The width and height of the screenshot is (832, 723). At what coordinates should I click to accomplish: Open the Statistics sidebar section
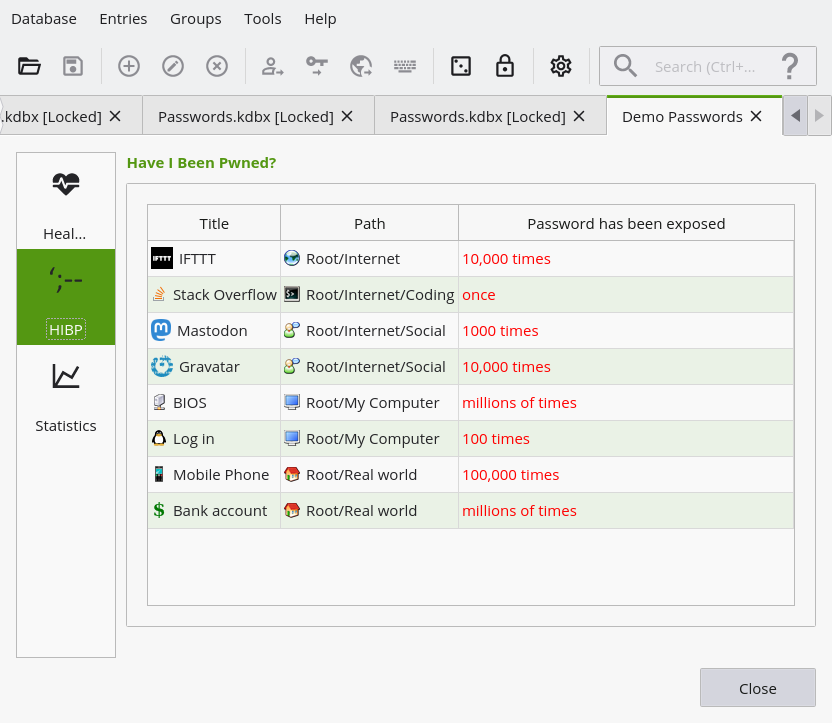(x=66, y=393)
